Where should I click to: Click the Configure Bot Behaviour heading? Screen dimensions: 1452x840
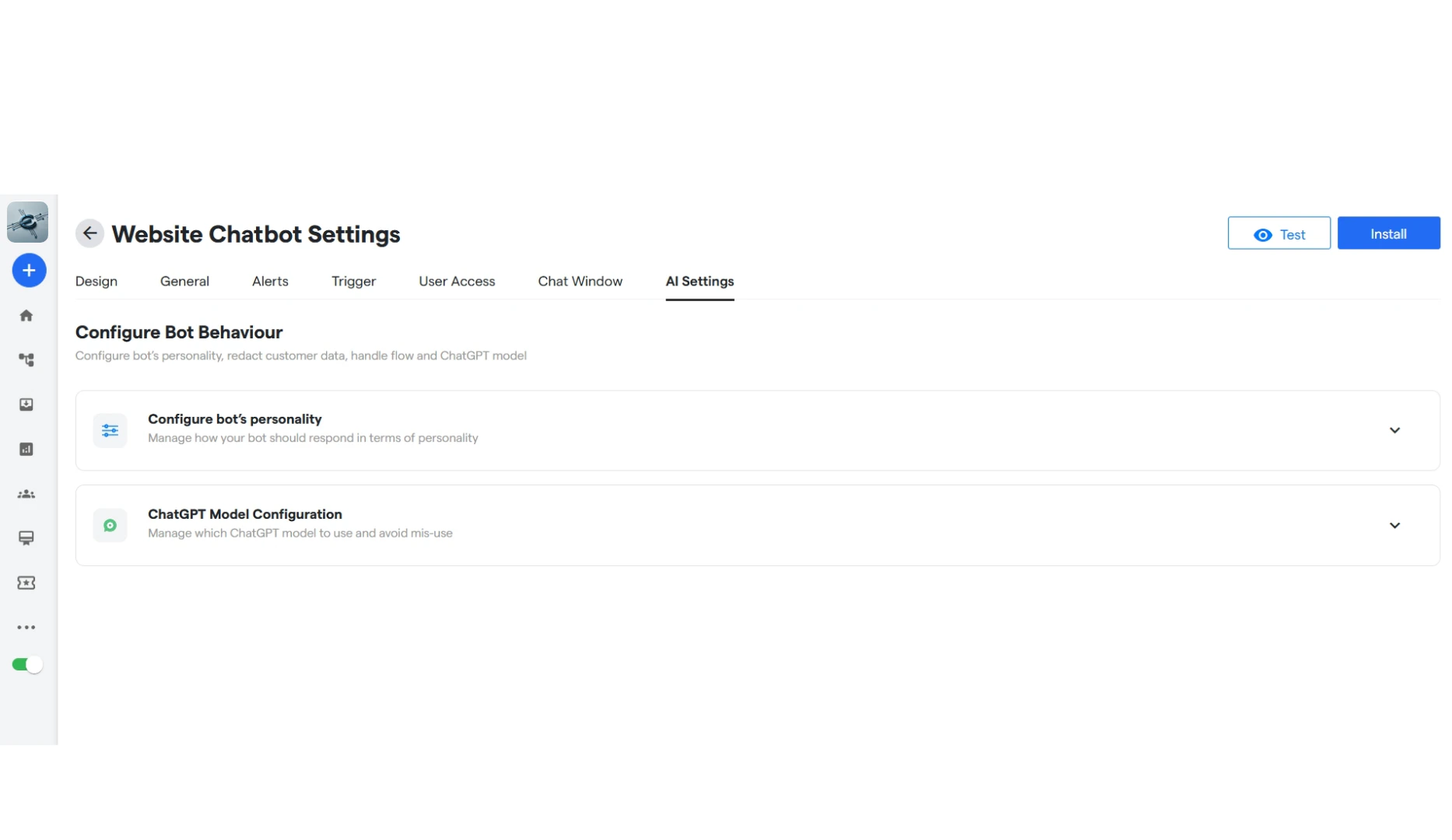[x=179, y=332]
